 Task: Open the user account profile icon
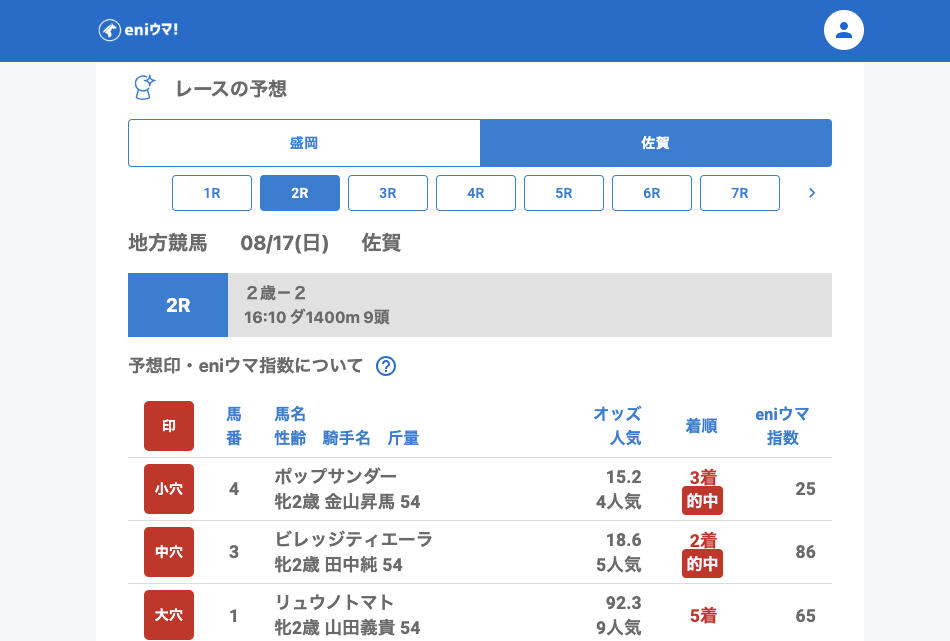point(843,30)
